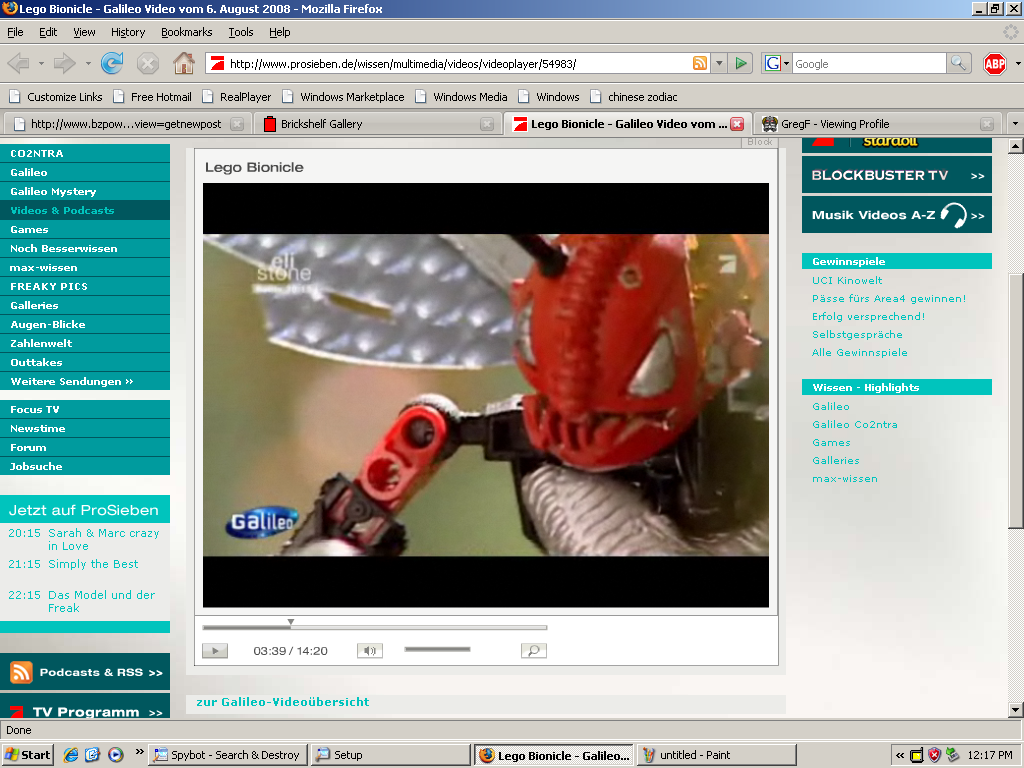Click the Firefox reload page icon

pos(112,63)
